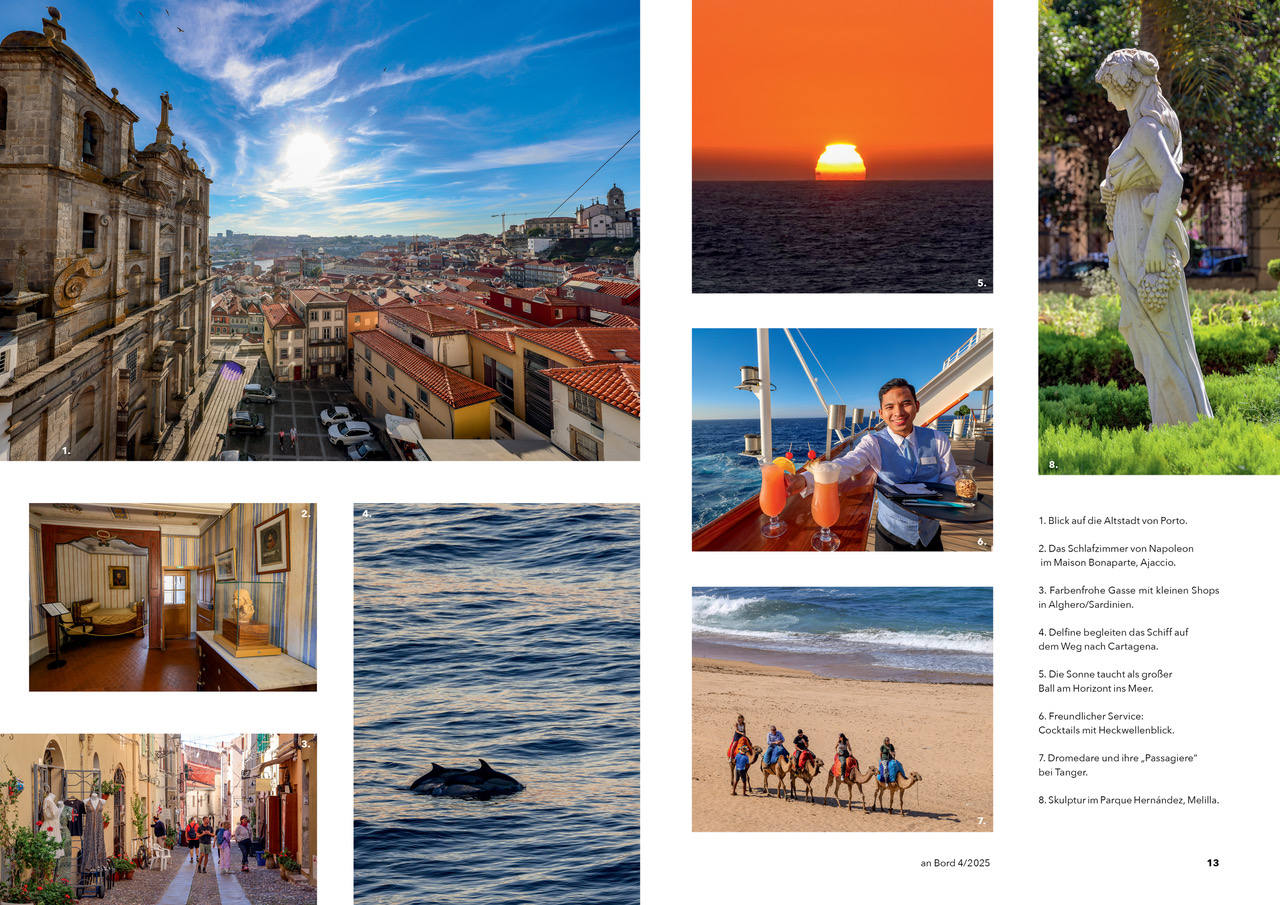Image resolution: width=1280 pixels, height=905 pixels.
Task: Click caption 3 about Alghero/Sardinien
Action: [1128, 597]
